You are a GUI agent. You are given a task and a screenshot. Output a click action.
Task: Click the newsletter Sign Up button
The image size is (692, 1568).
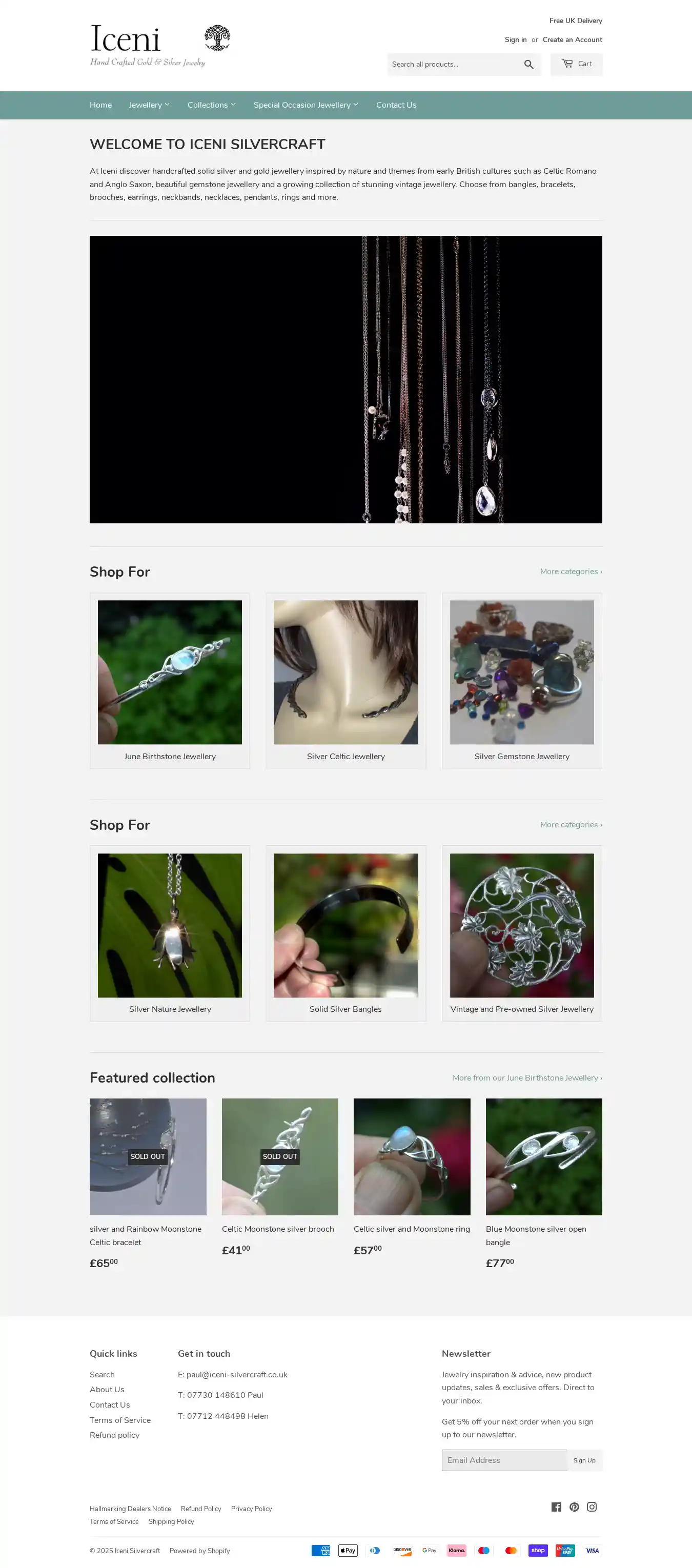584,1460
